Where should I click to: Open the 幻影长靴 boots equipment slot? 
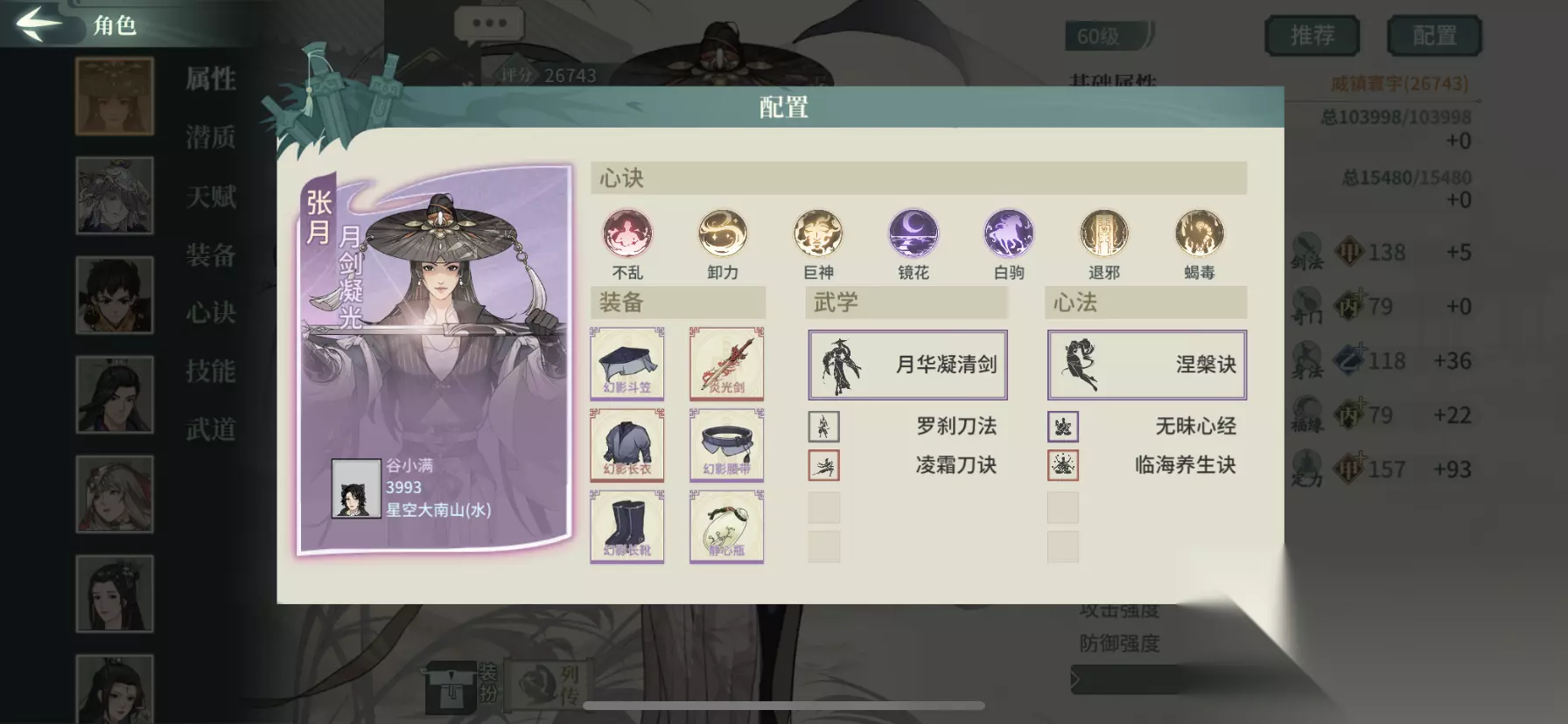[627, 526]
